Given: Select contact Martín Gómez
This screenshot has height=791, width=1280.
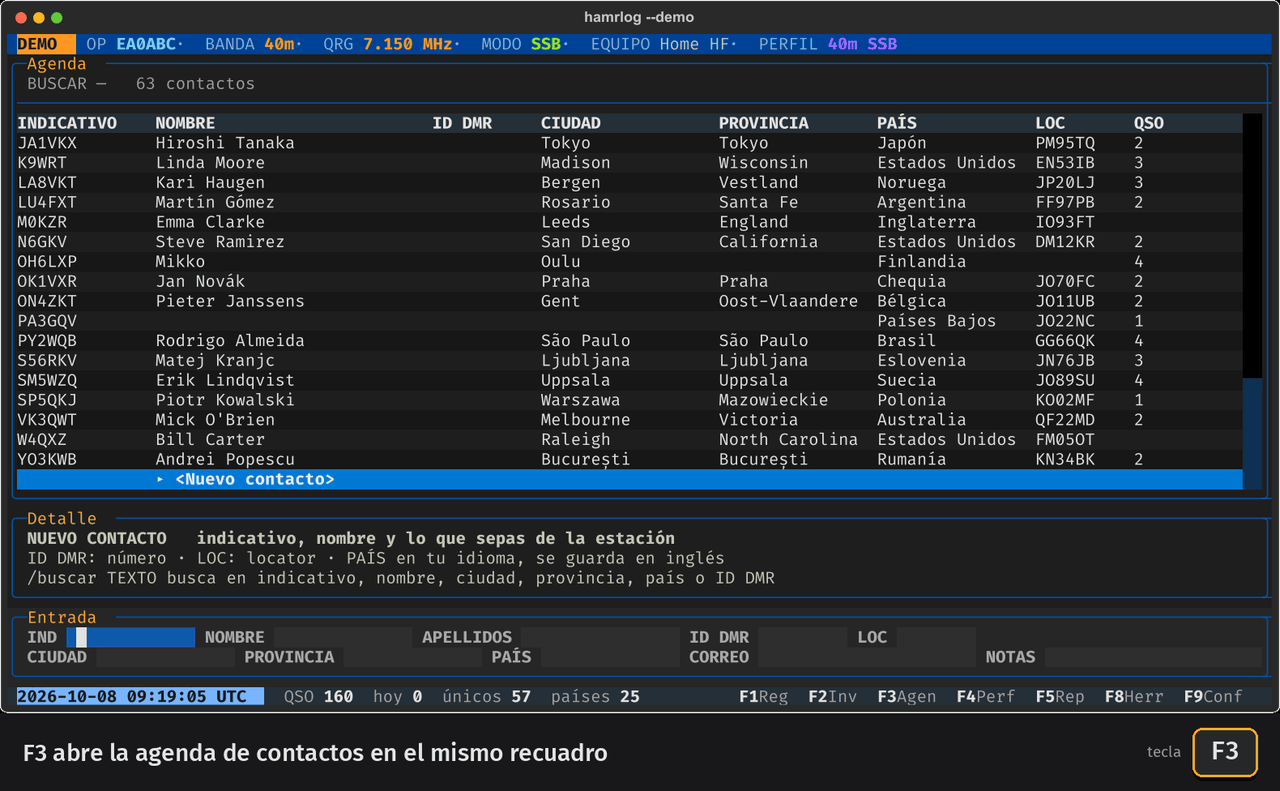Looking at the screenshot, I should coord(215,202).
